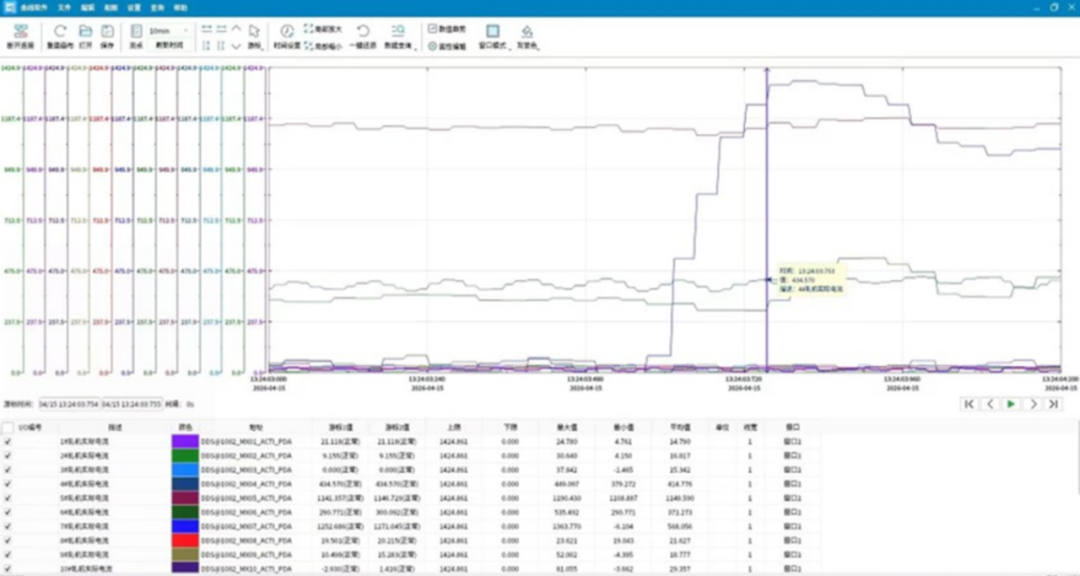
Task: Open the 文件 (File) menu
Action: pyautogui.click(x=64, y=8)
